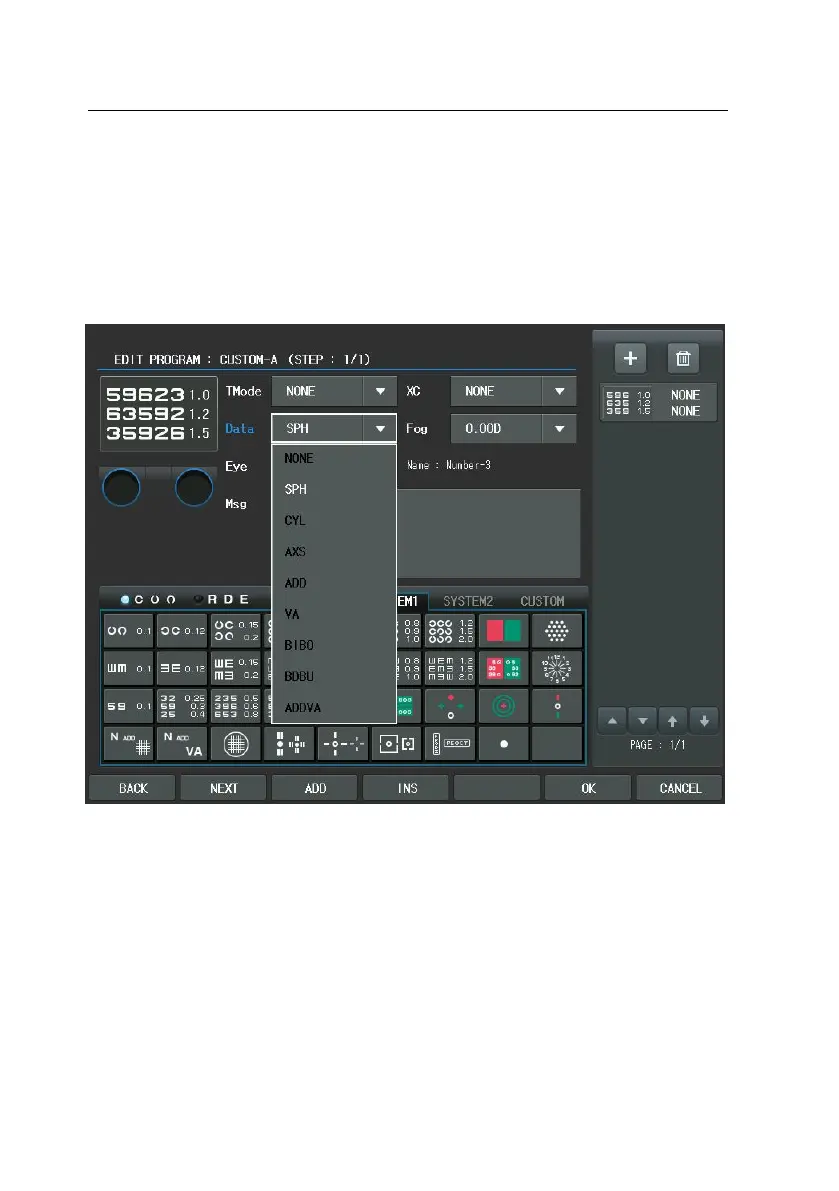839x1191 pixels.
Task: Select numbers chart 0.25 to 0.4
Action: pos(181,706)
